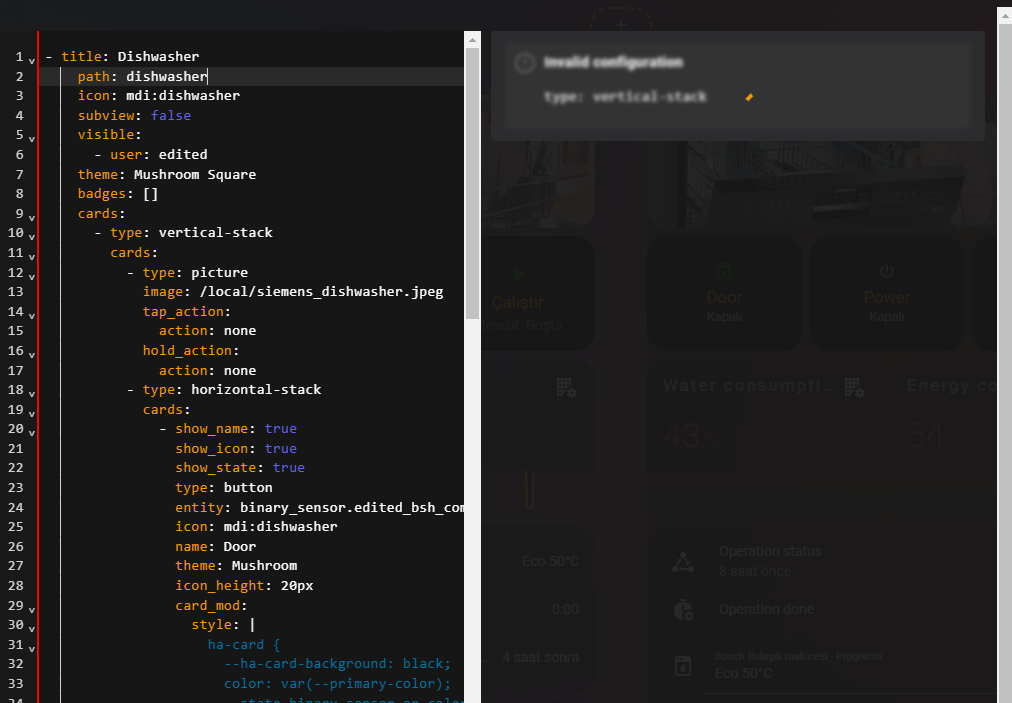Click the grid icon next to Water consumption

(855, 387)
